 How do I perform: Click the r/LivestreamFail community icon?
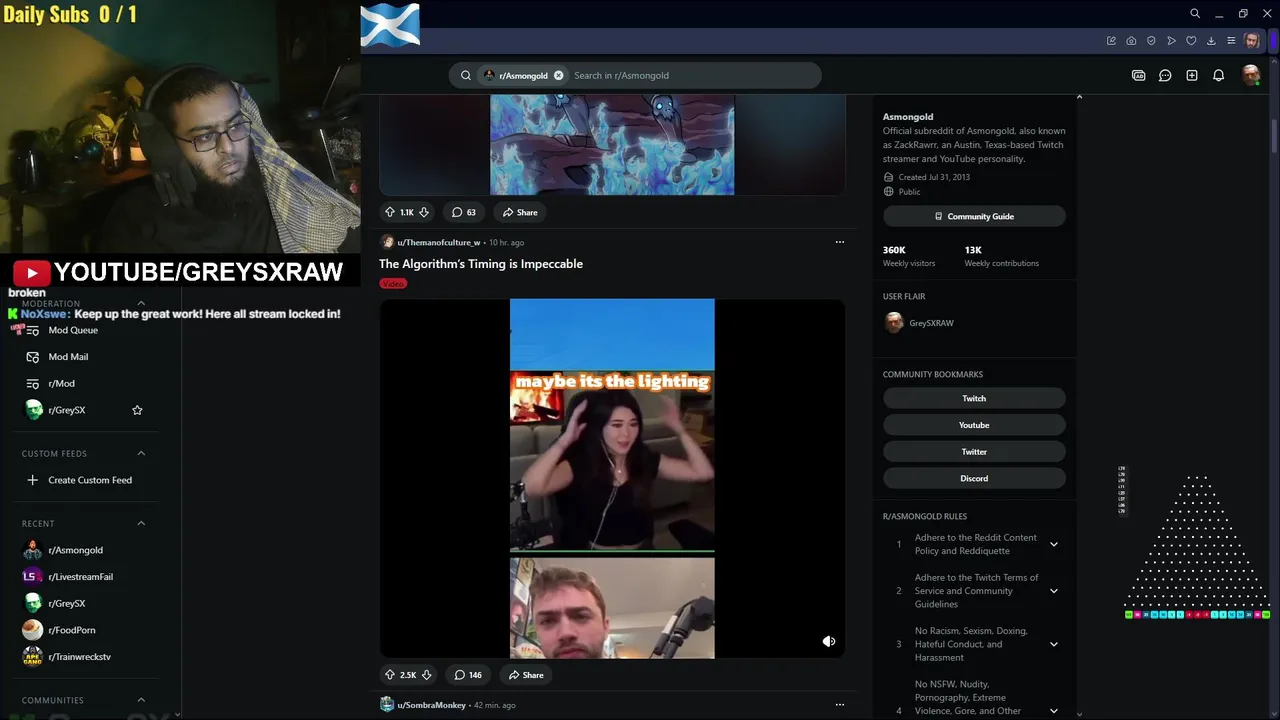(x=32, y=577)
